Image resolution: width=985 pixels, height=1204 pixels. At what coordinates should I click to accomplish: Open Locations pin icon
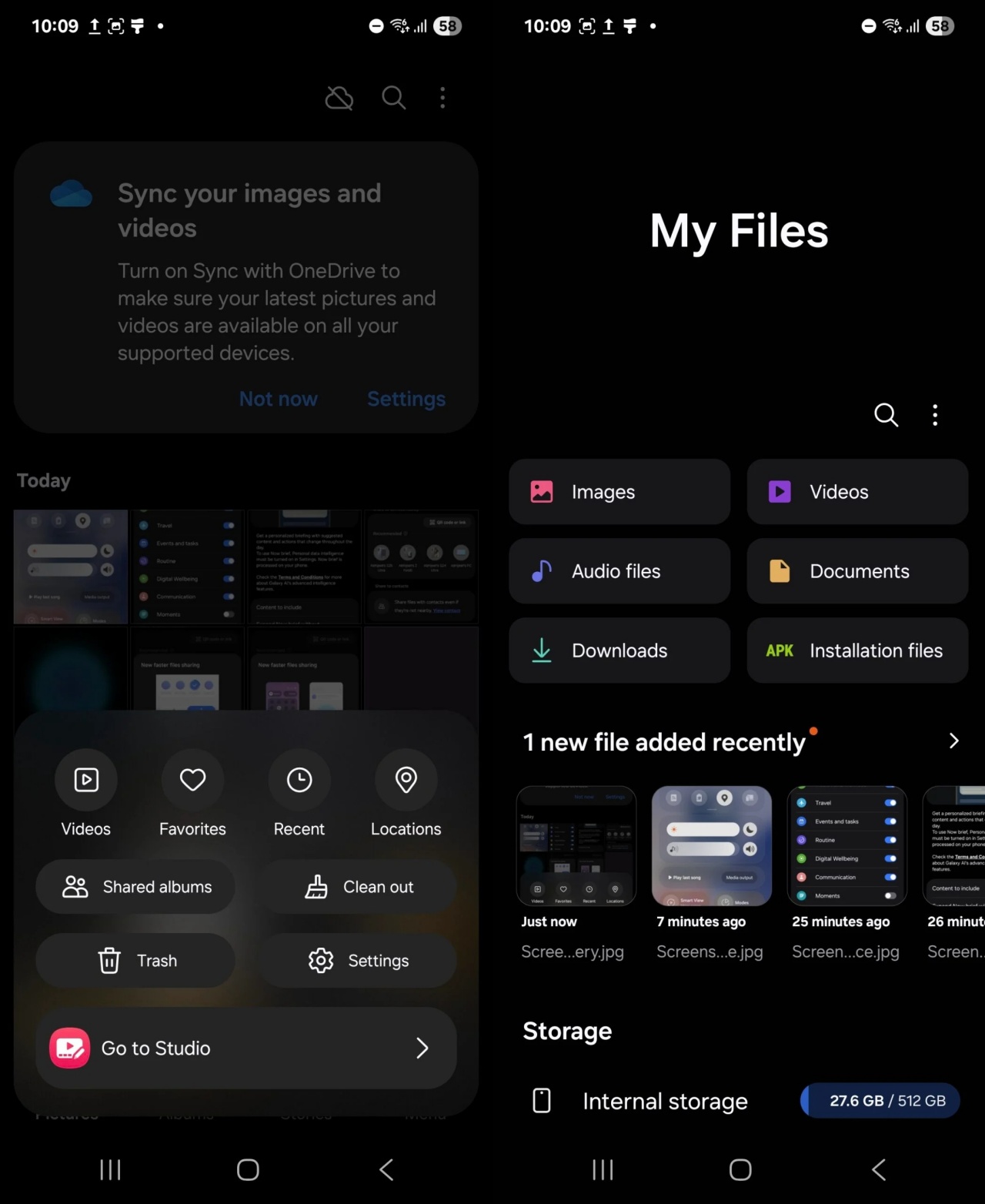(x=406, y=781)
